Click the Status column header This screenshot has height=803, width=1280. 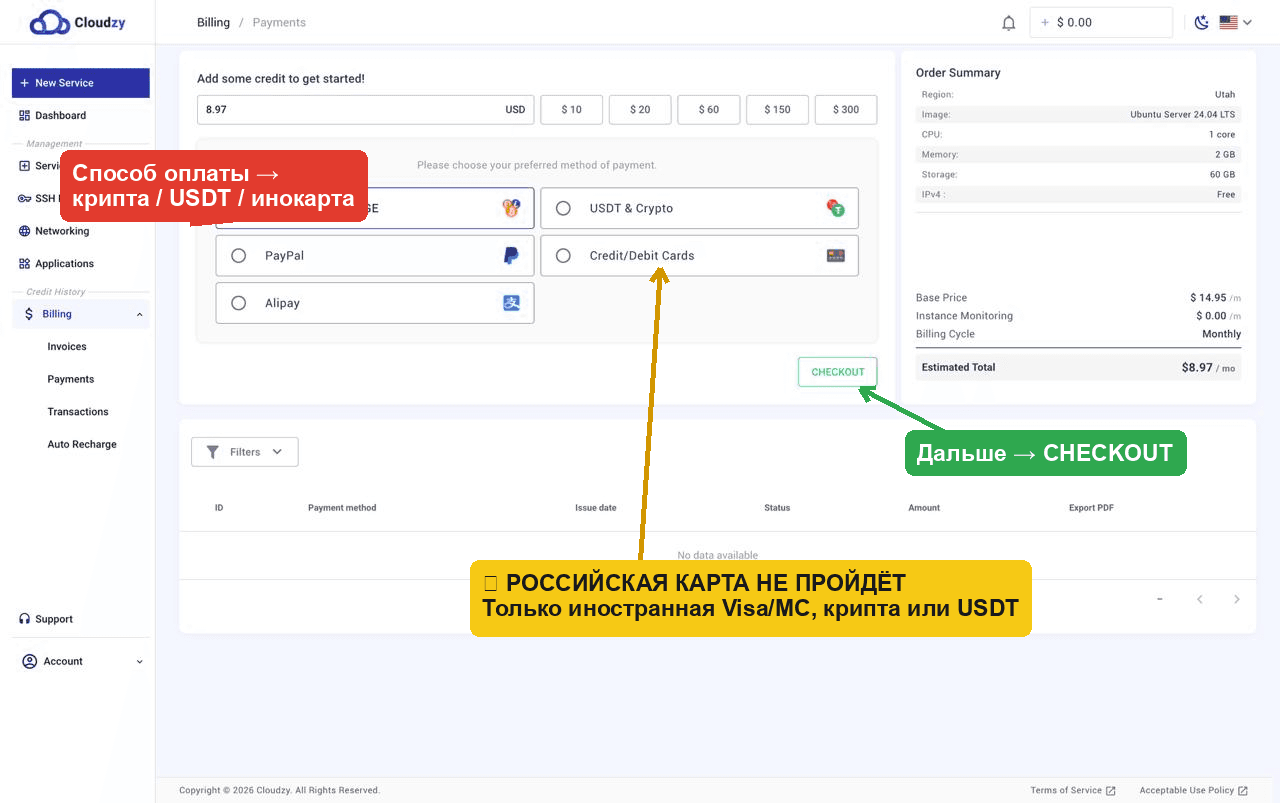click(x=777, y=508)
